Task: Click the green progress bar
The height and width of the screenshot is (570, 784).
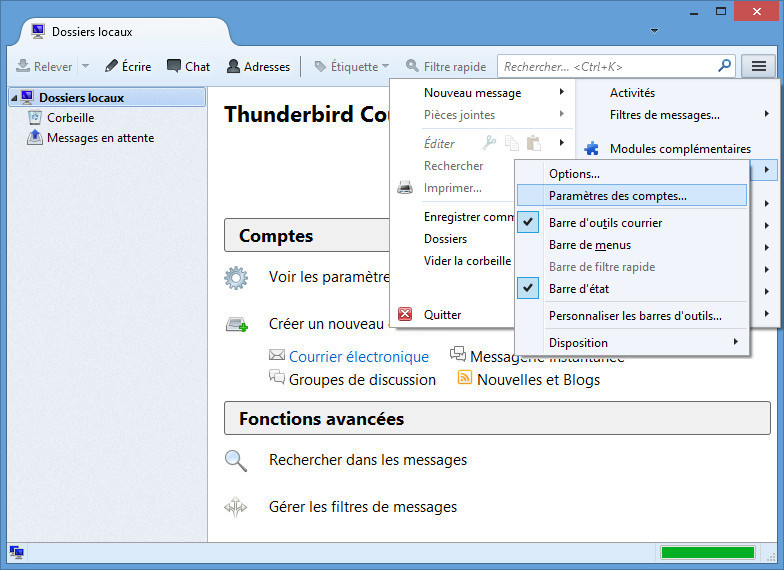Action: coord(708,552)
